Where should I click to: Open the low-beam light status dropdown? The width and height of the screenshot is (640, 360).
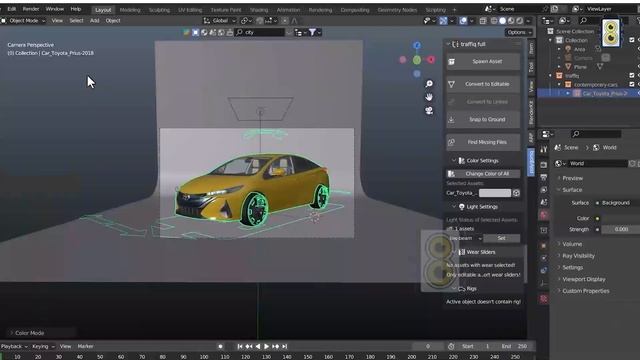(464, 238)
